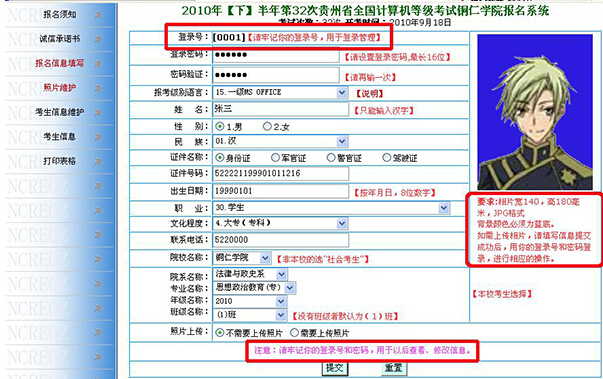Click arrow icon beside 诚信承诺书
Screen dimensions: 603x379
coord(98,39)
